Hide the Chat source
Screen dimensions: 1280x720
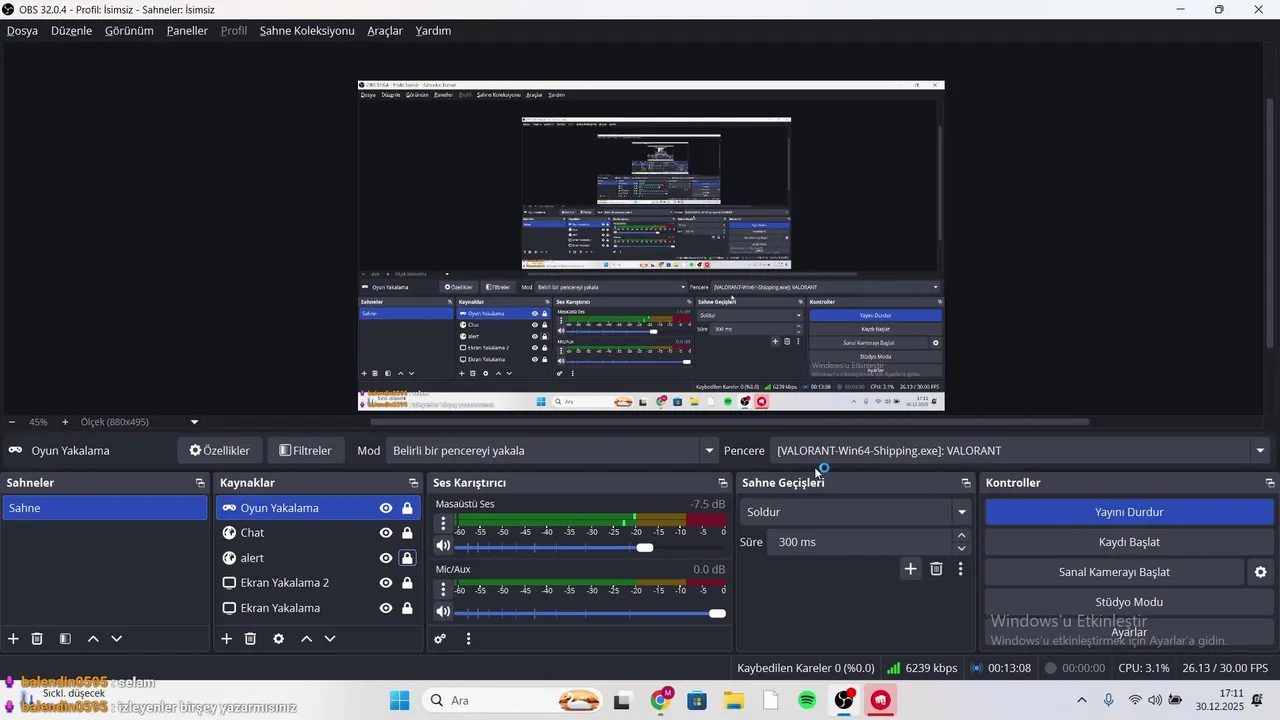pyautogui.click(x=386, y=533)
